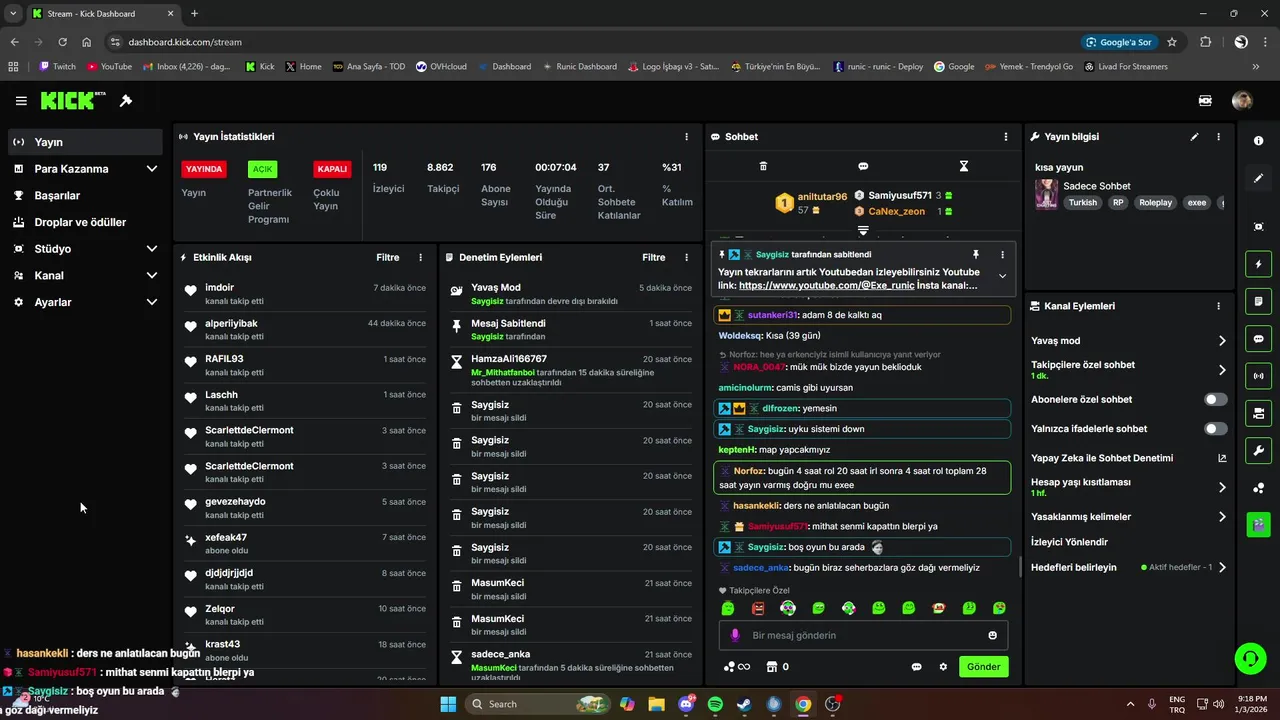Open Kanal Eylemleri three-dot menu
This screenshot has height=720, width=1280.
1218,306
